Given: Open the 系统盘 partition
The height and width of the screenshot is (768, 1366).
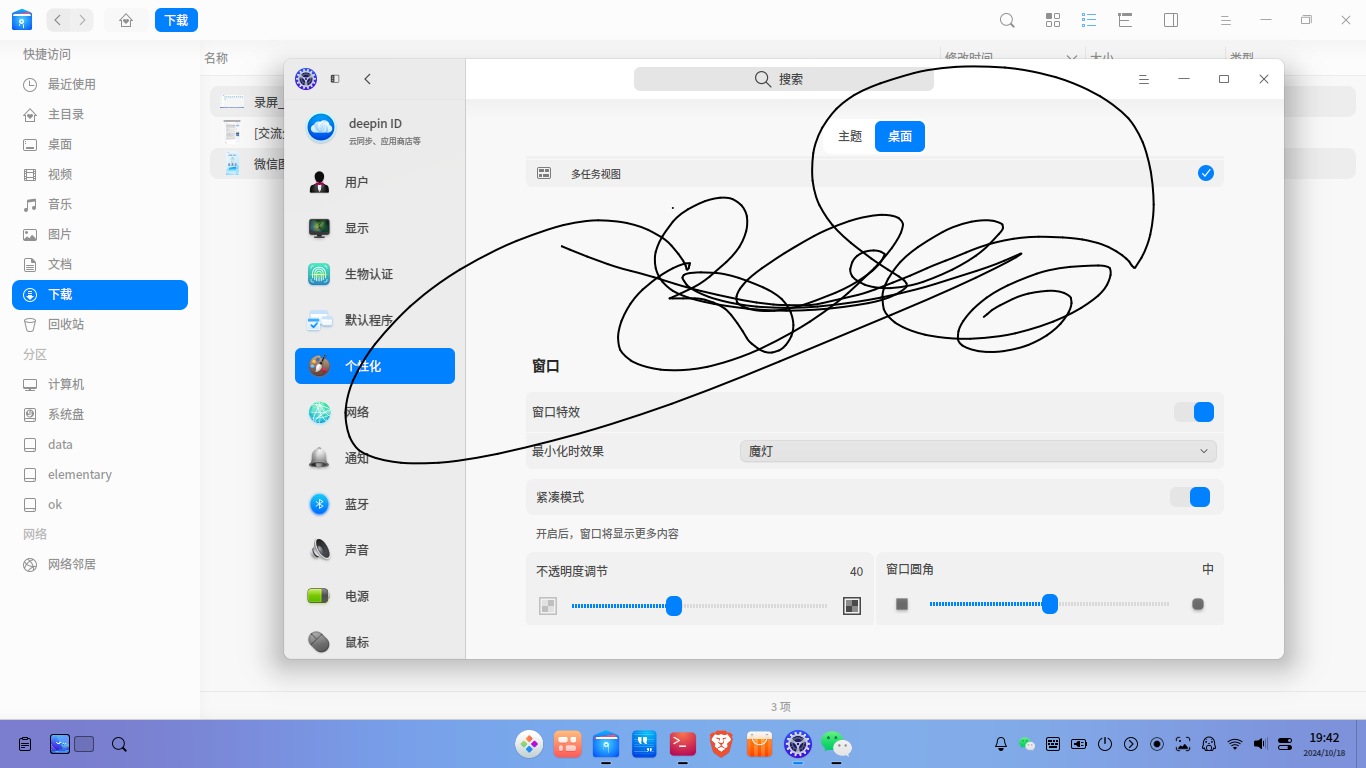Looking at the screenshot, I should [100, 414].
